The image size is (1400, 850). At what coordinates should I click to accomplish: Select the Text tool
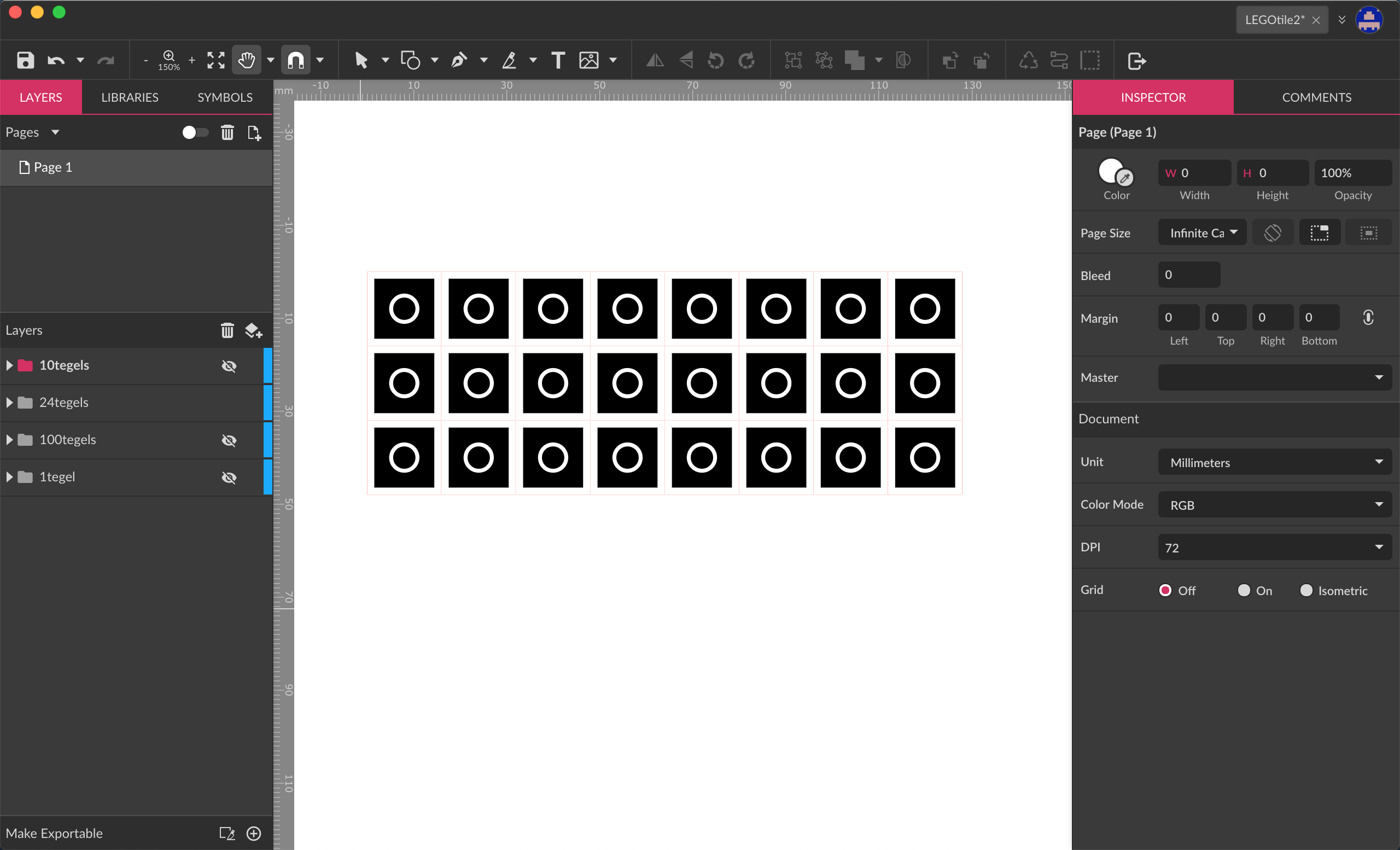click(558, 60)
